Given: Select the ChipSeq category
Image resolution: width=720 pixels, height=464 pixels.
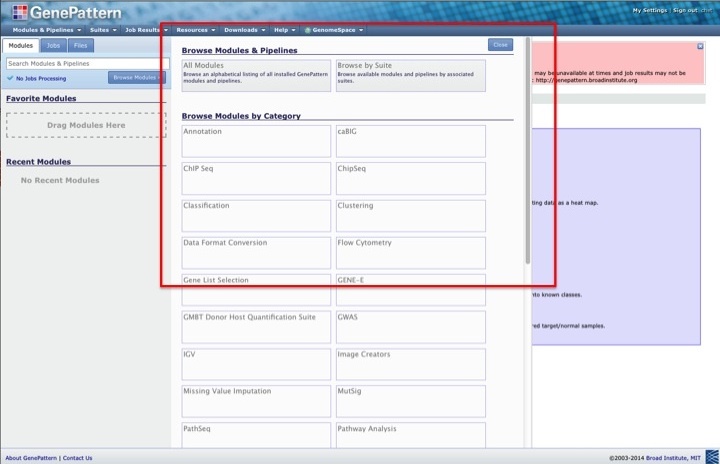Looking at the screenshot, I should 411,178.
